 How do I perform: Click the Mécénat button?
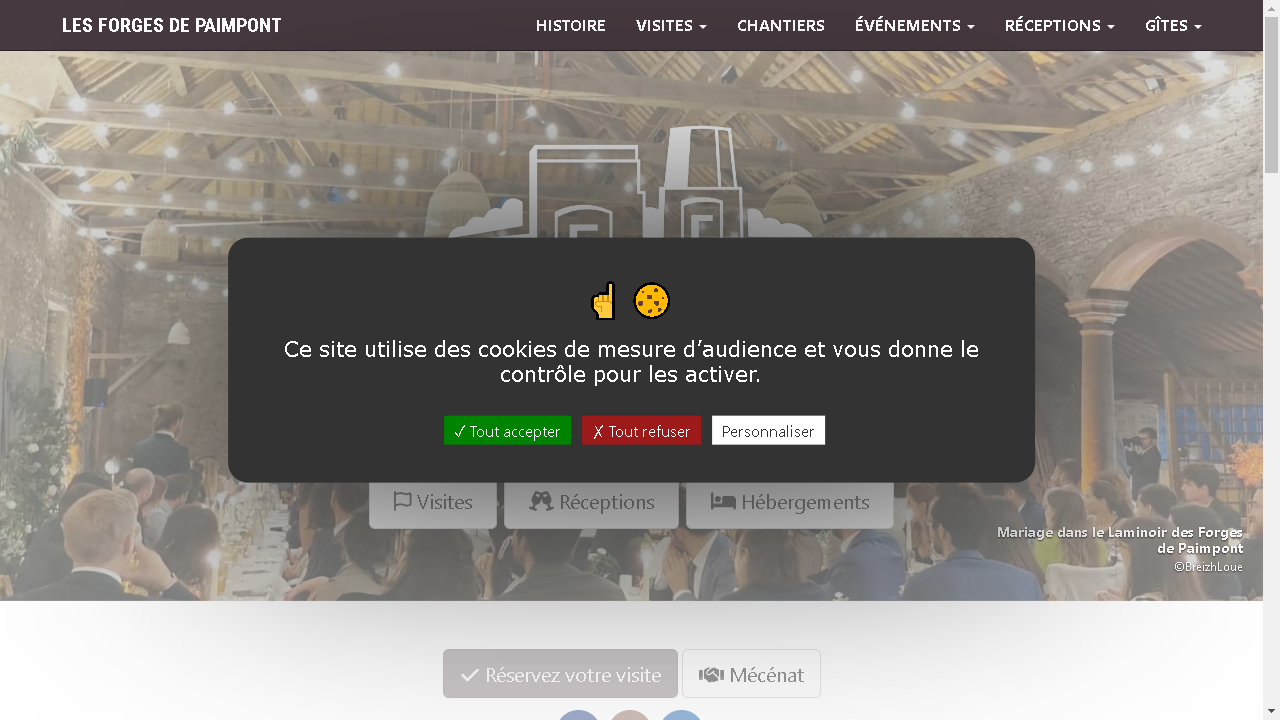(x=751, y=674)
